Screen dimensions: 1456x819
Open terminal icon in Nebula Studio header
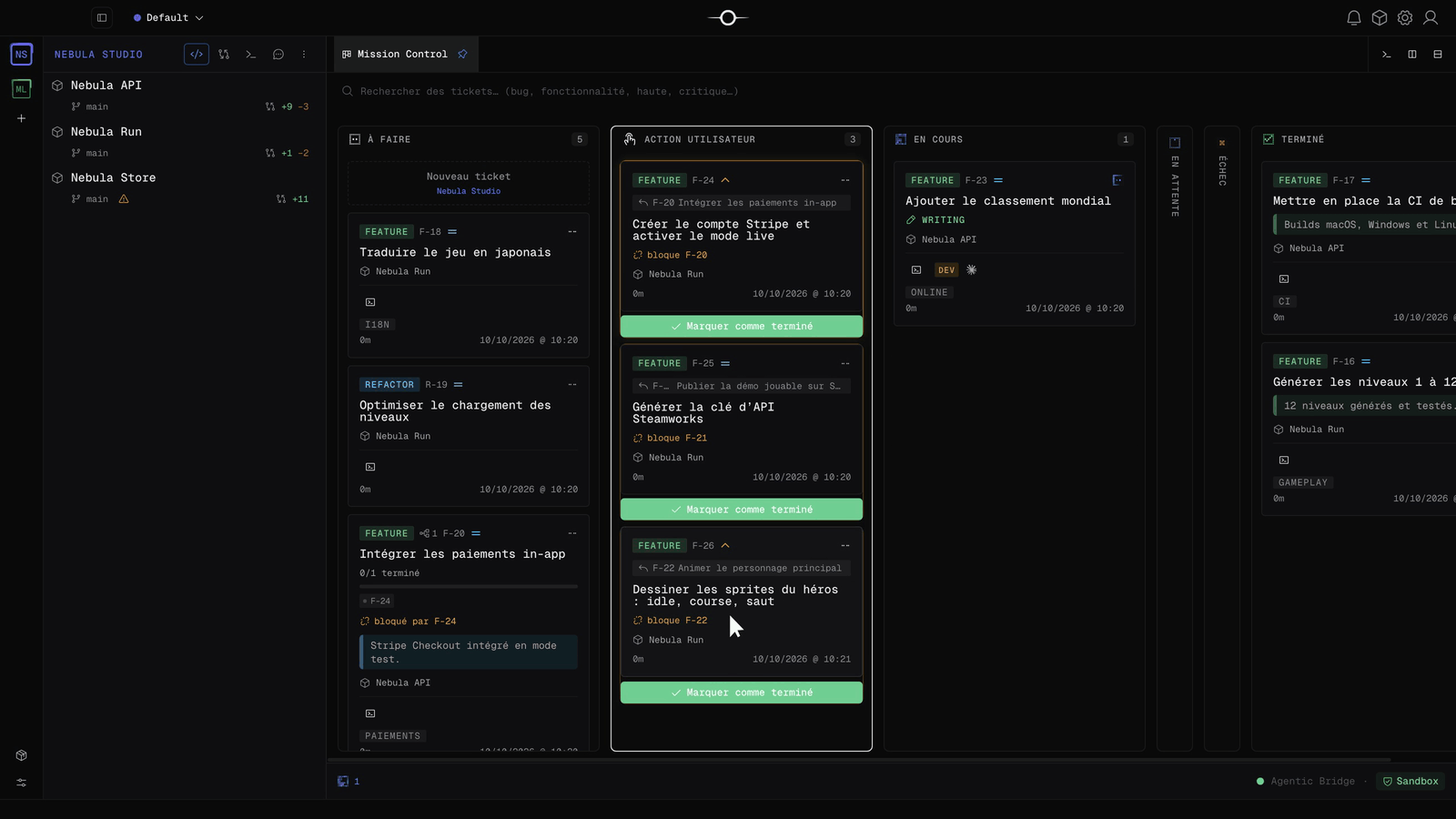click(251, 55)
